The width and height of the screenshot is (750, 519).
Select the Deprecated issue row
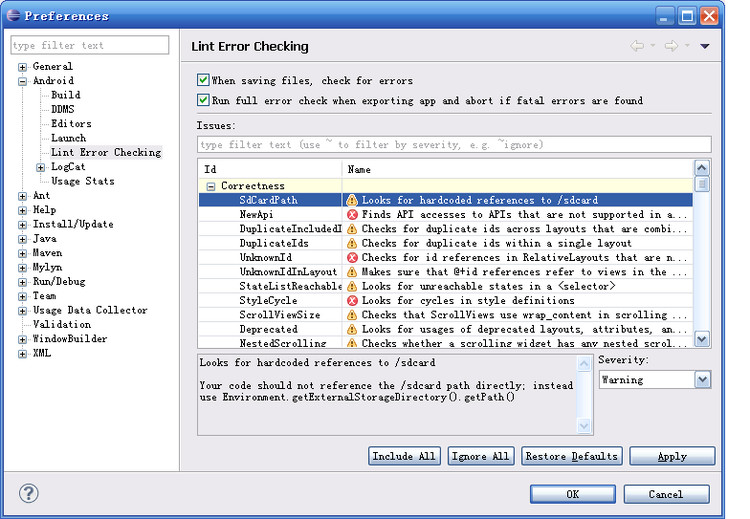click(x=446, y=329)
